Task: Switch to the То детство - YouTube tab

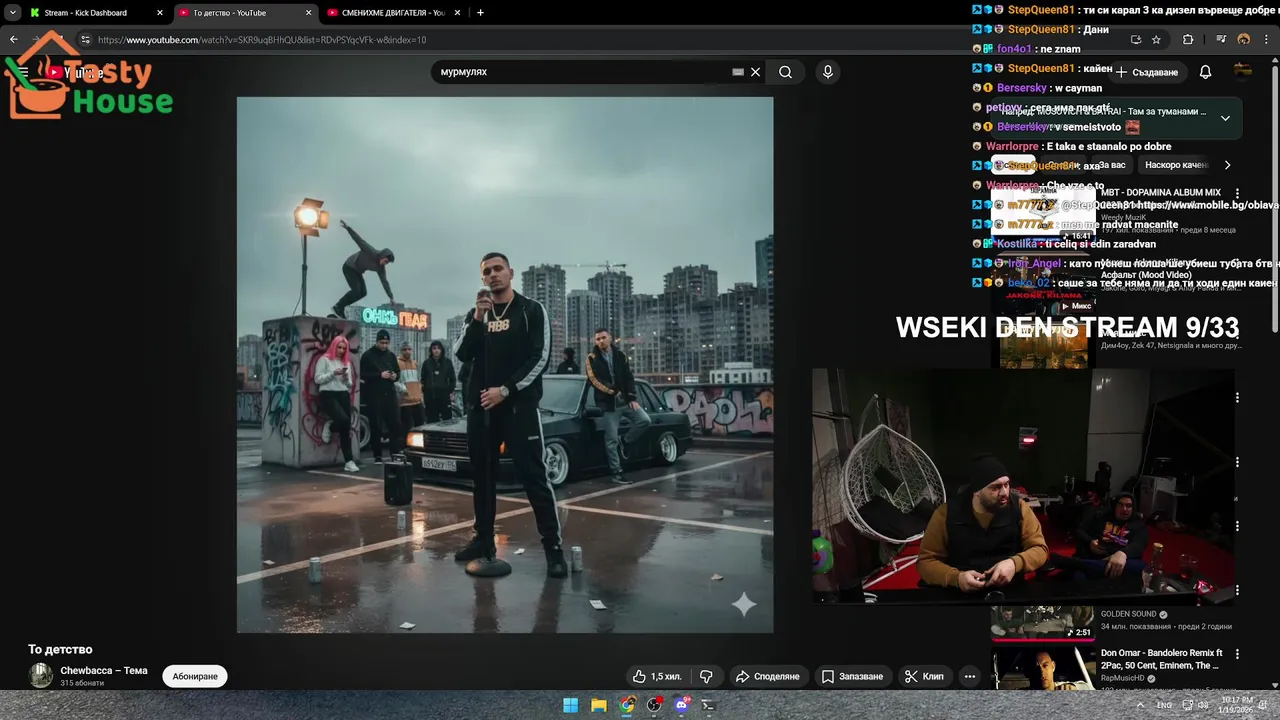Action: pyautogui.click(x=245, y=13)
